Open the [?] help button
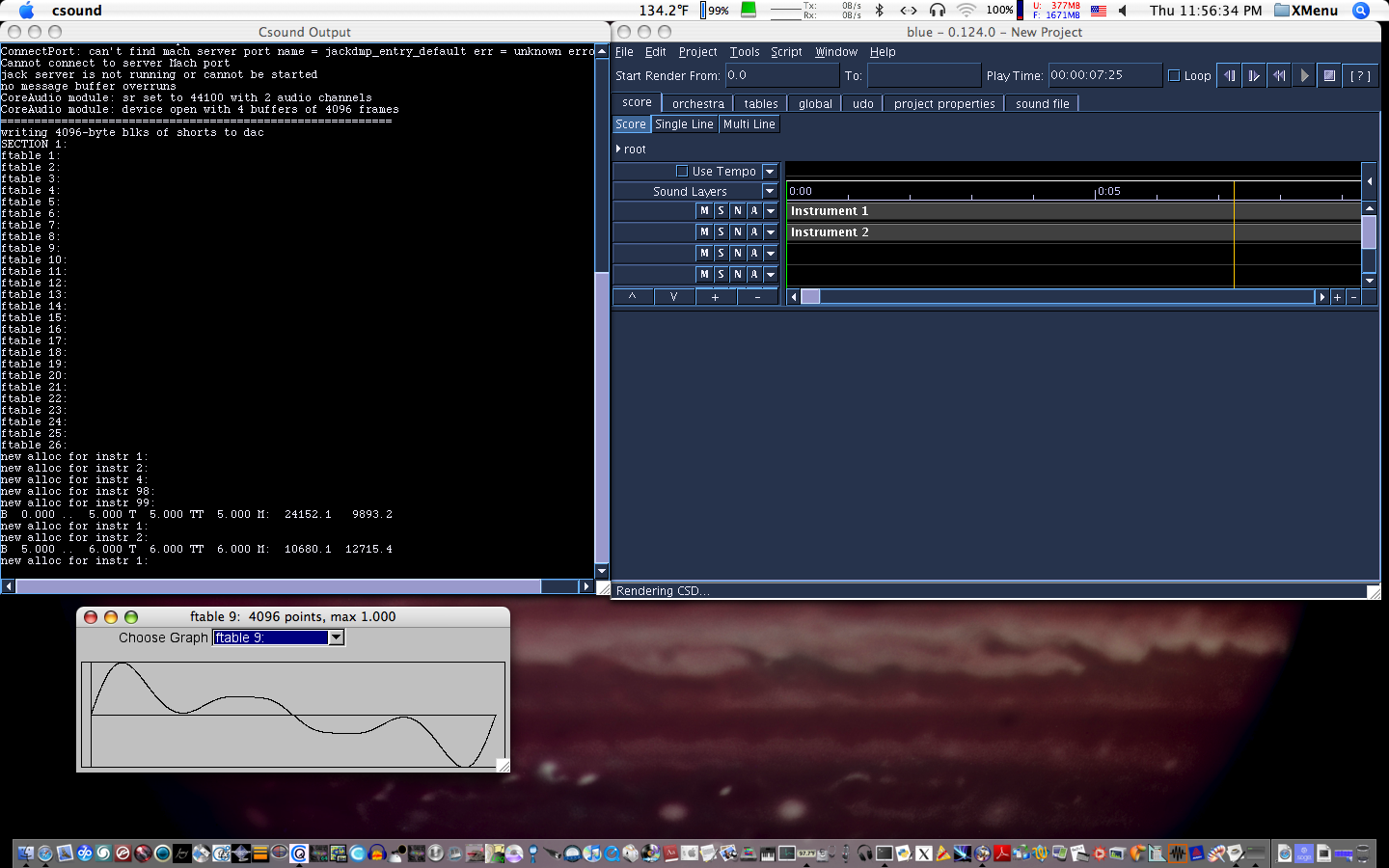This screenshot has width=1389, height=868. pyautogui.click(x=1360, y=75)
